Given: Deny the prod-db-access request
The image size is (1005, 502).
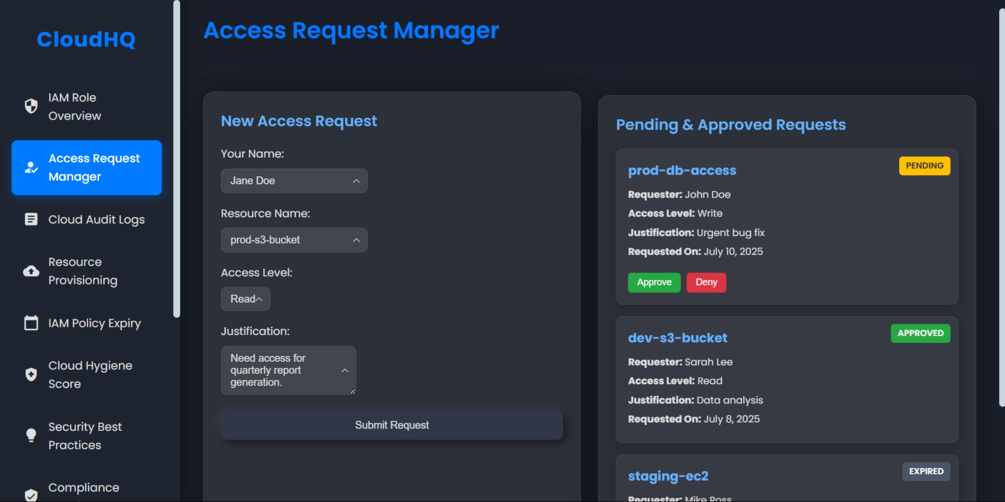Looking at the screenshot, I should (x=706, y=282).
